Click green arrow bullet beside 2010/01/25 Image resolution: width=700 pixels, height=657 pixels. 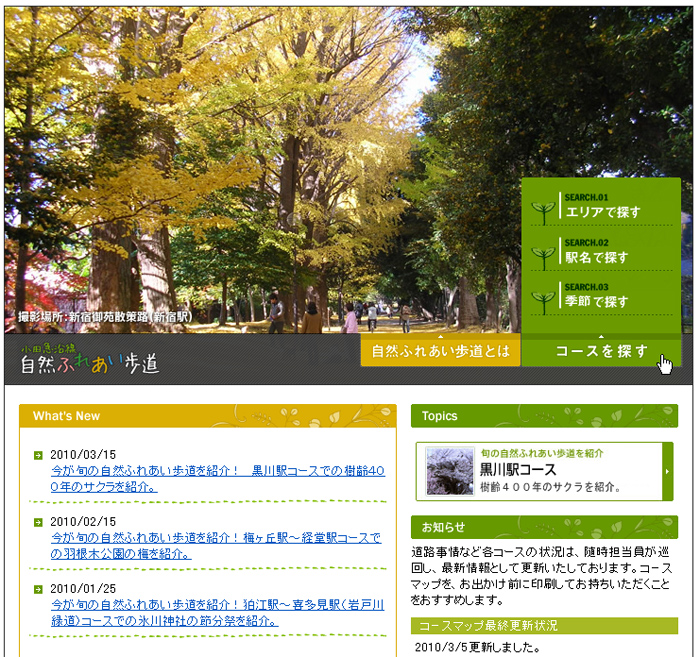[38, 589]
